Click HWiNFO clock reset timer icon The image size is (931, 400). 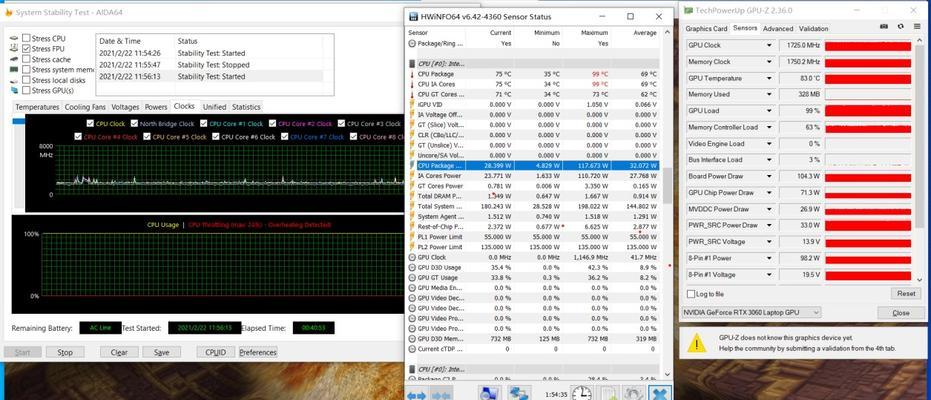click(582, 394)
